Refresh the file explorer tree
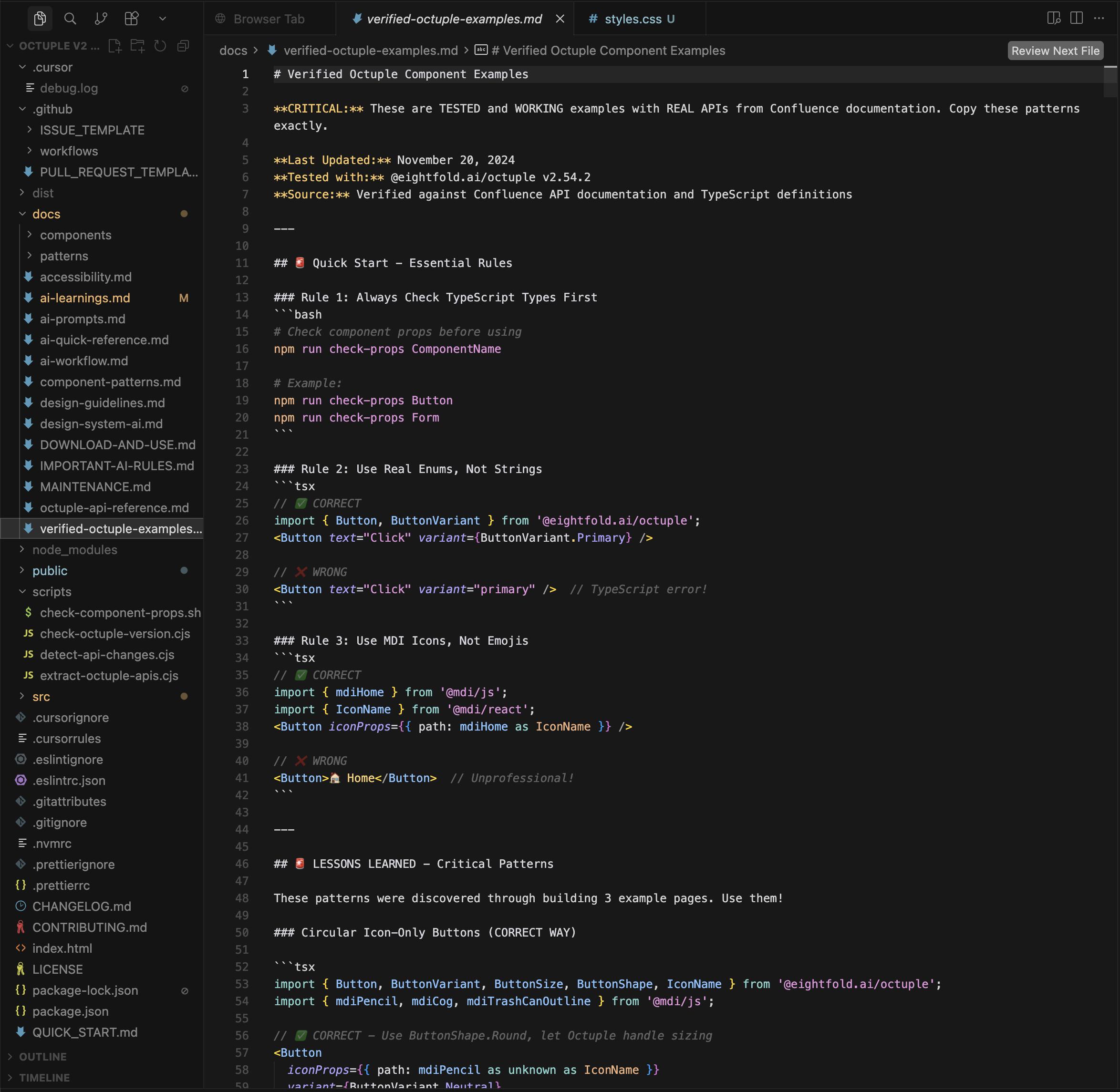Screen dimensions: 1120x1092 click(160, 46)
